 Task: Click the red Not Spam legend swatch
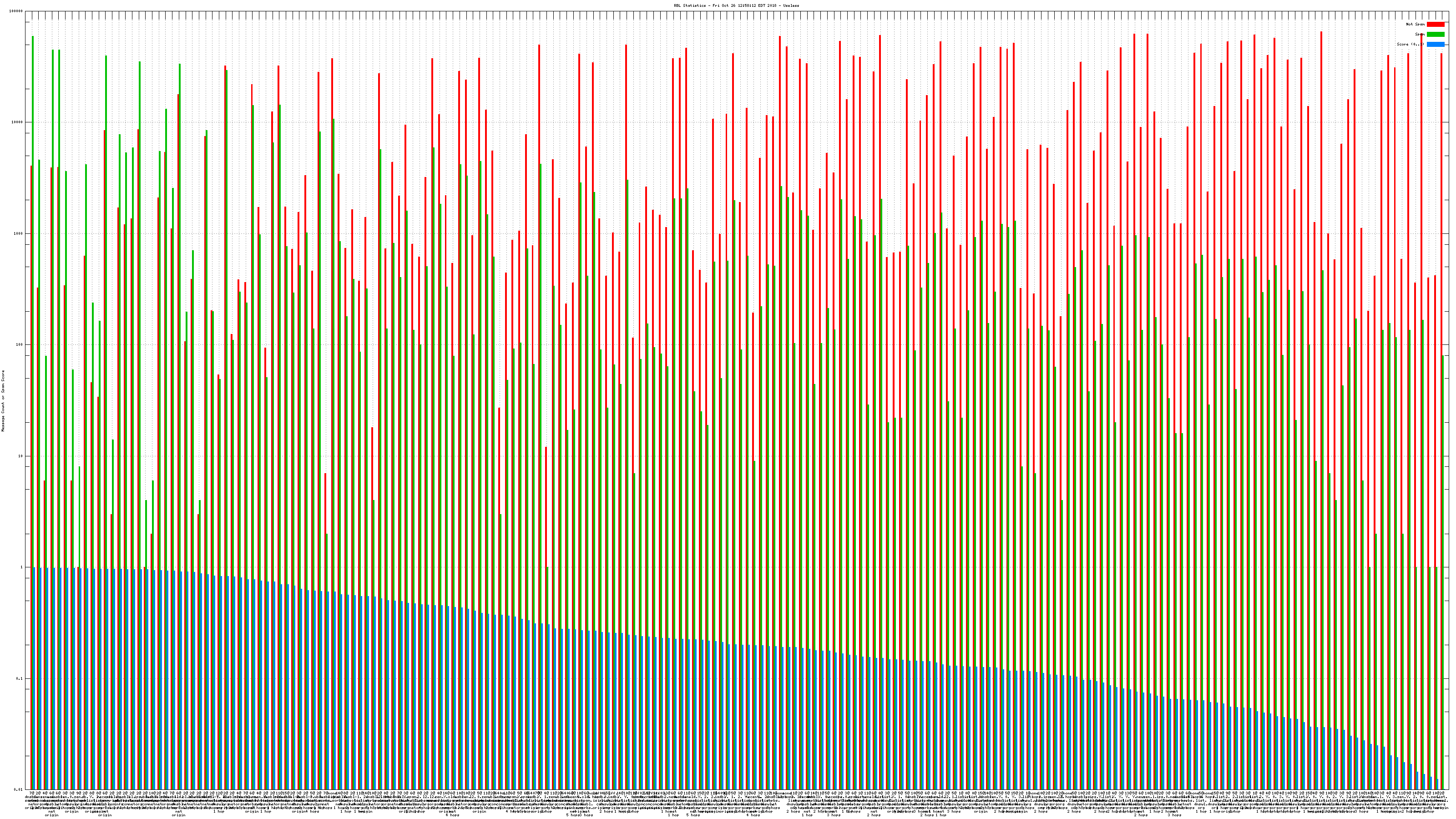[x=1435, y=24]
